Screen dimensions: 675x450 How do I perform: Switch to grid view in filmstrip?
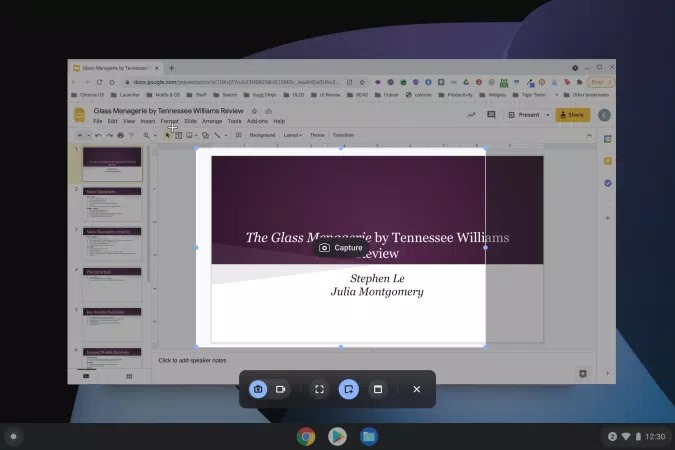point(129,376)
